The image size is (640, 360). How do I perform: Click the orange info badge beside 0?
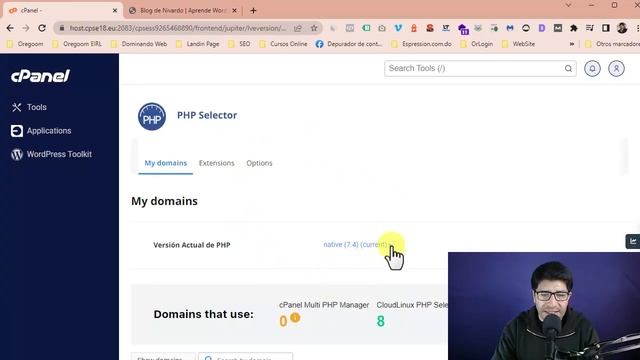295,317
